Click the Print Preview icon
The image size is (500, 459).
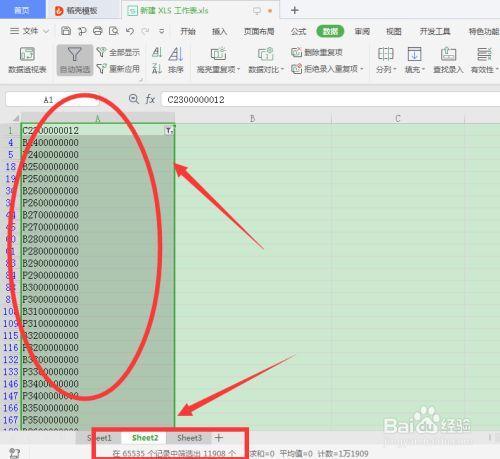(x=114, y=31)
